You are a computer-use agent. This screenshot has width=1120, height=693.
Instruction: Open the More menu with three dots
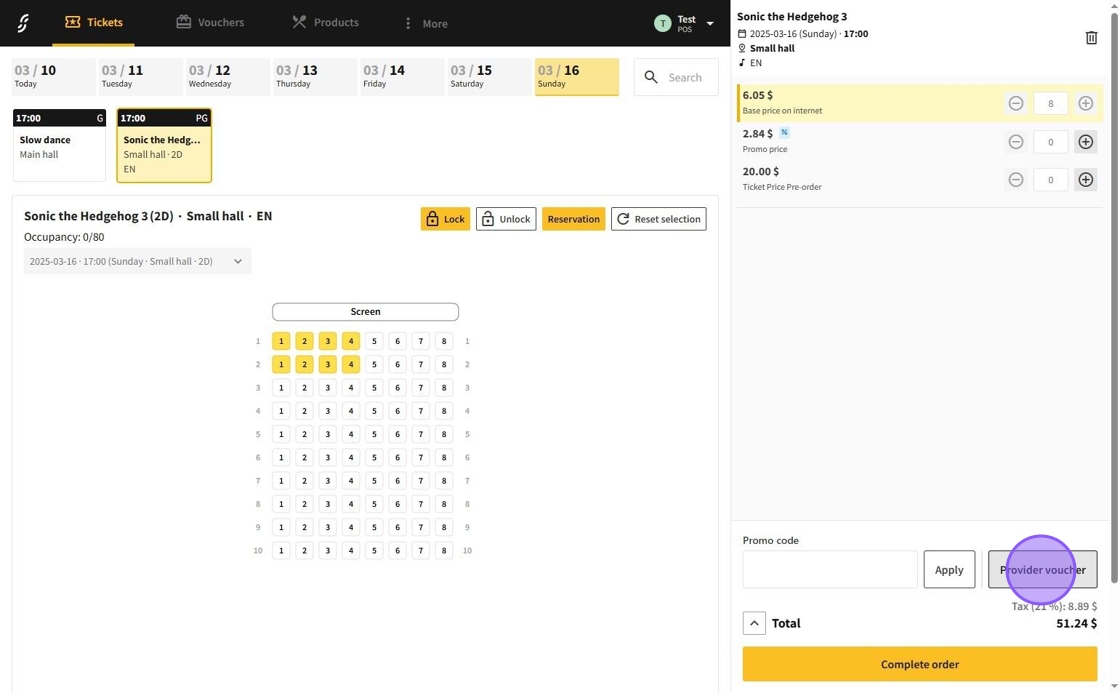tap(408, 23)
